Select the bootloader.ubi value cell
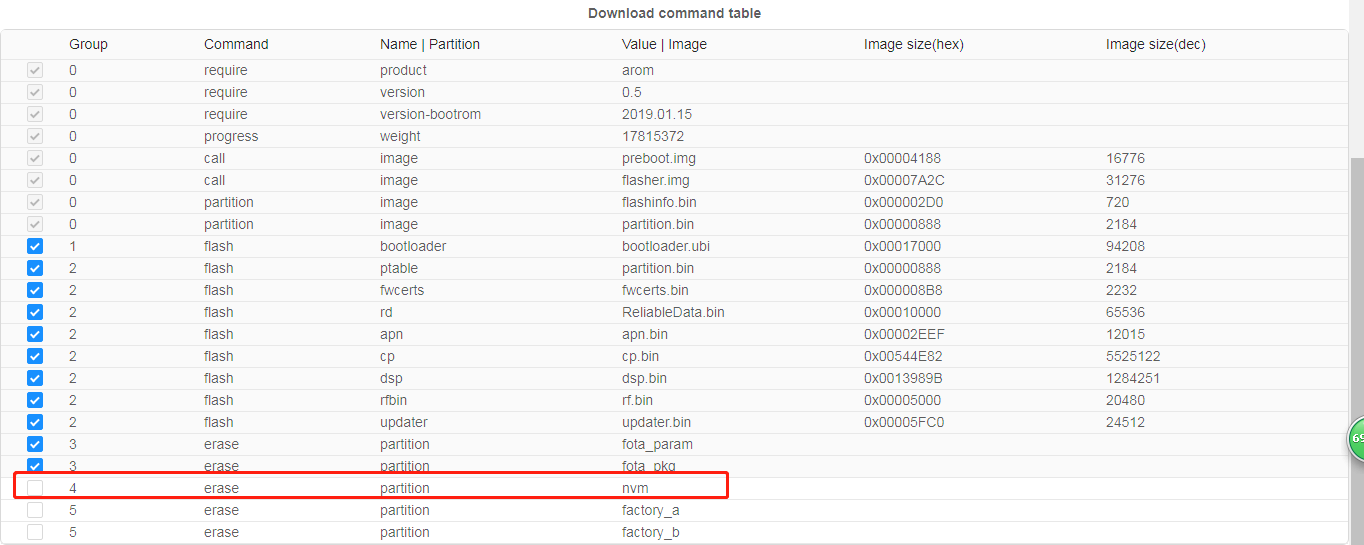The height and width of the screenshot is (545, 1364). [x=665, y=246]
